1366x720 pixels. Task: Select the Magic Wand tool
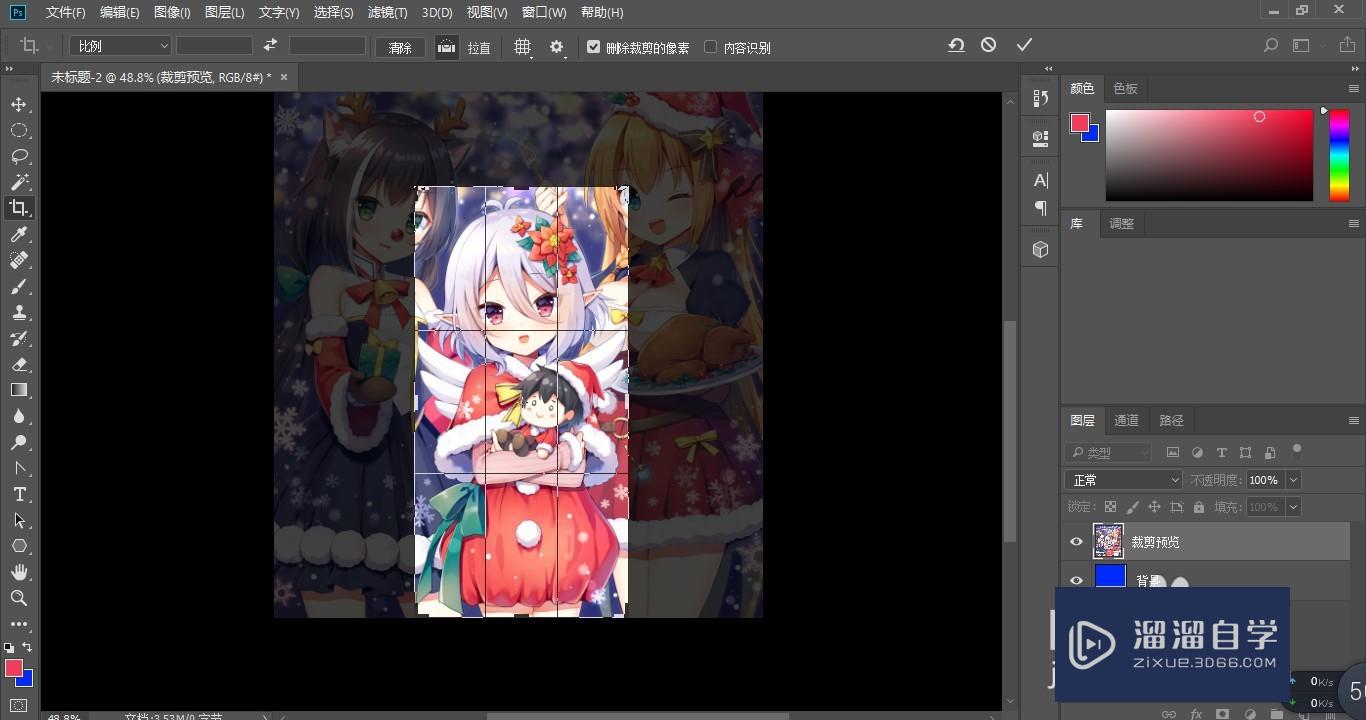[x=19, y=183]
